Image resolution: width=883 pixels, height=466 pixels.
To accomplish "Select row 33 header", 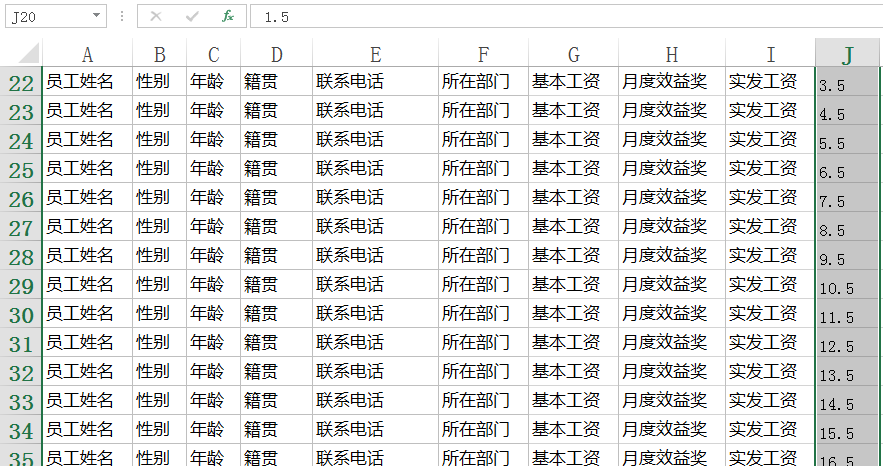I will pyautogui.click(x=21, y=401).
